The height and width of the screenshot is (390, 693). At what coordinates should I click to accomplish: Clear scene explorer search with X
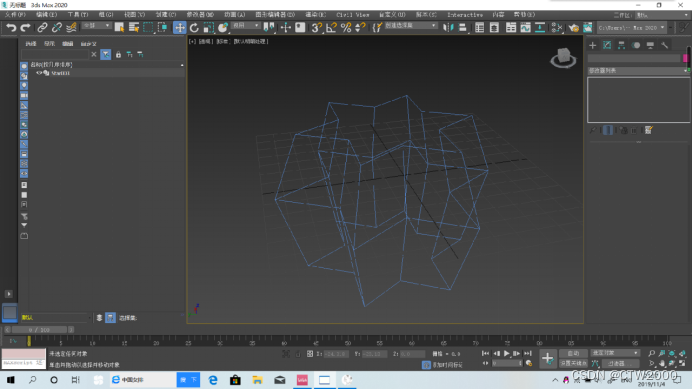94,54
